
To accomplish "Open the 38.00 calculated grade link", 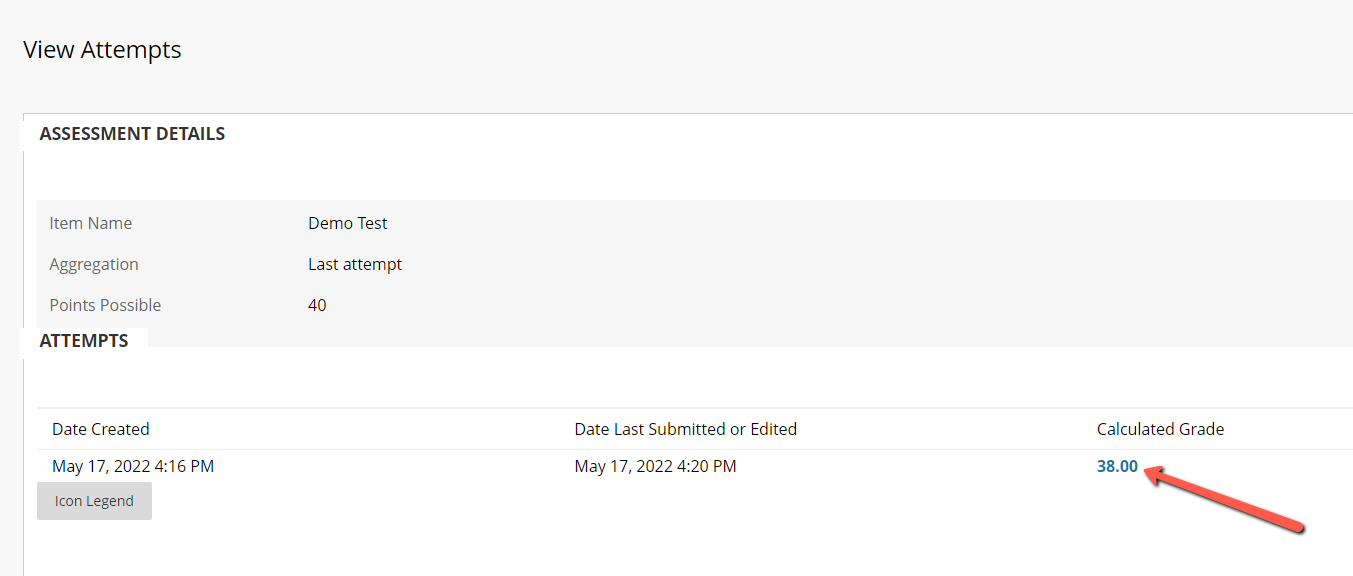I will tap(1117, 466).
